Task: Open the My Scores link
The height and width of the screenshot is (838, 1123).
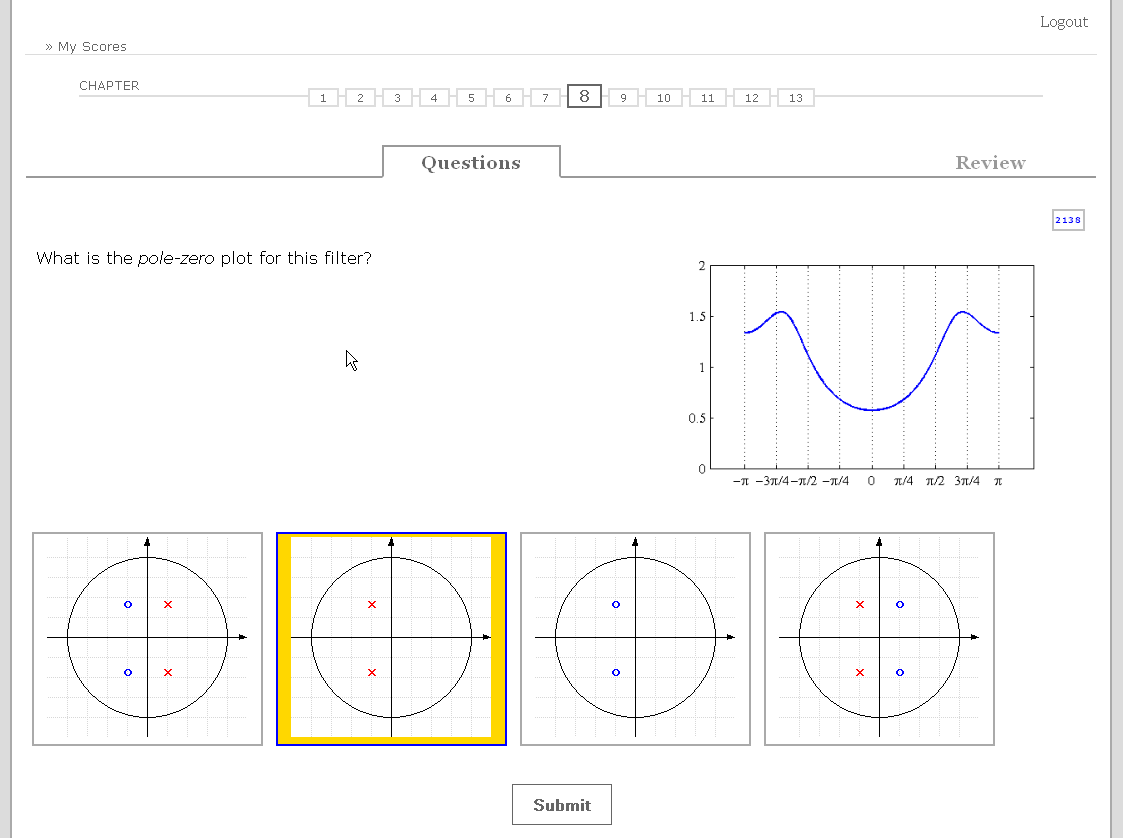Action: pyautogui.click(x=91, y=47)
